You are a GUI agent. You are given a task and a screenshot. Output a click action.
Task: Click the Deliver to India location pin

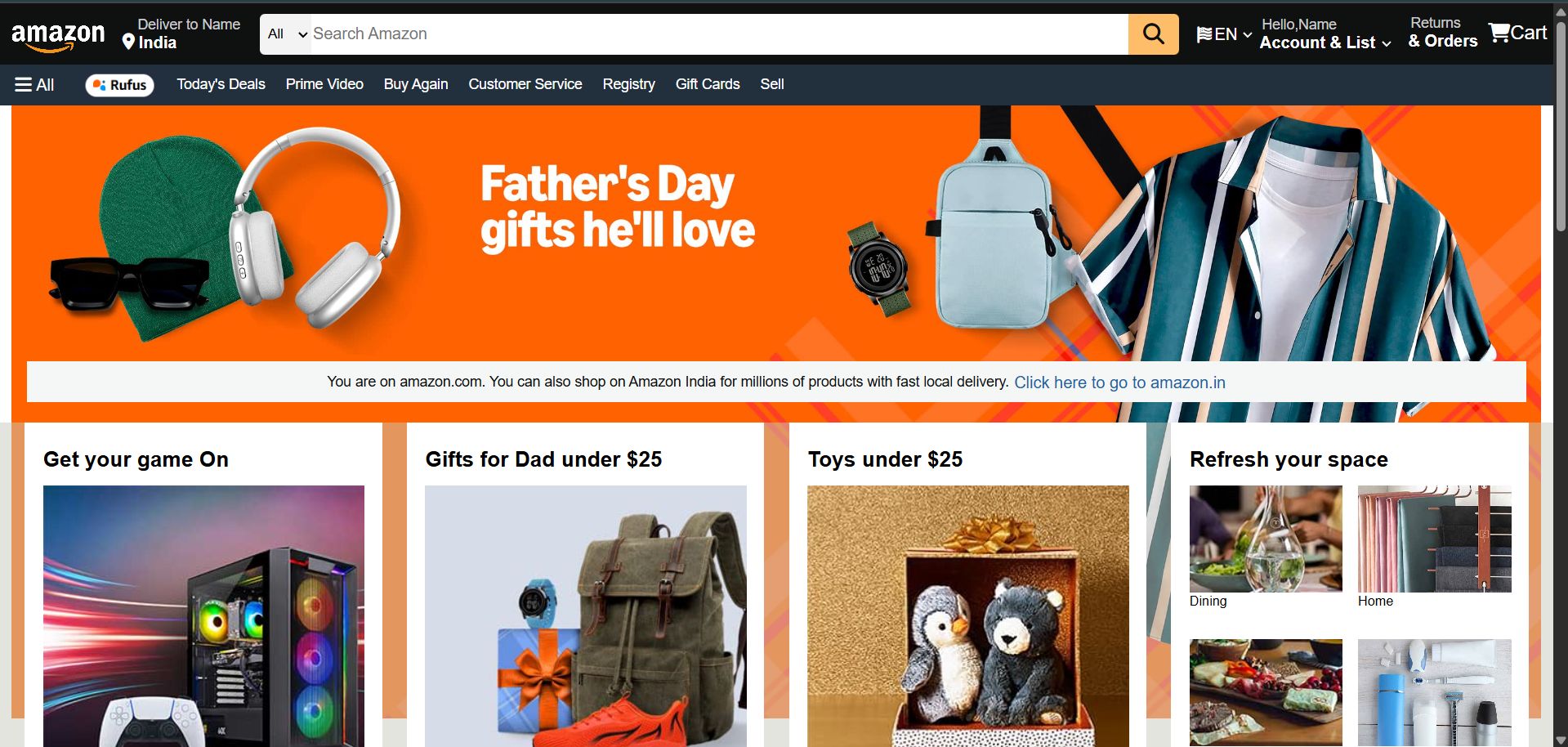[128, 42]
